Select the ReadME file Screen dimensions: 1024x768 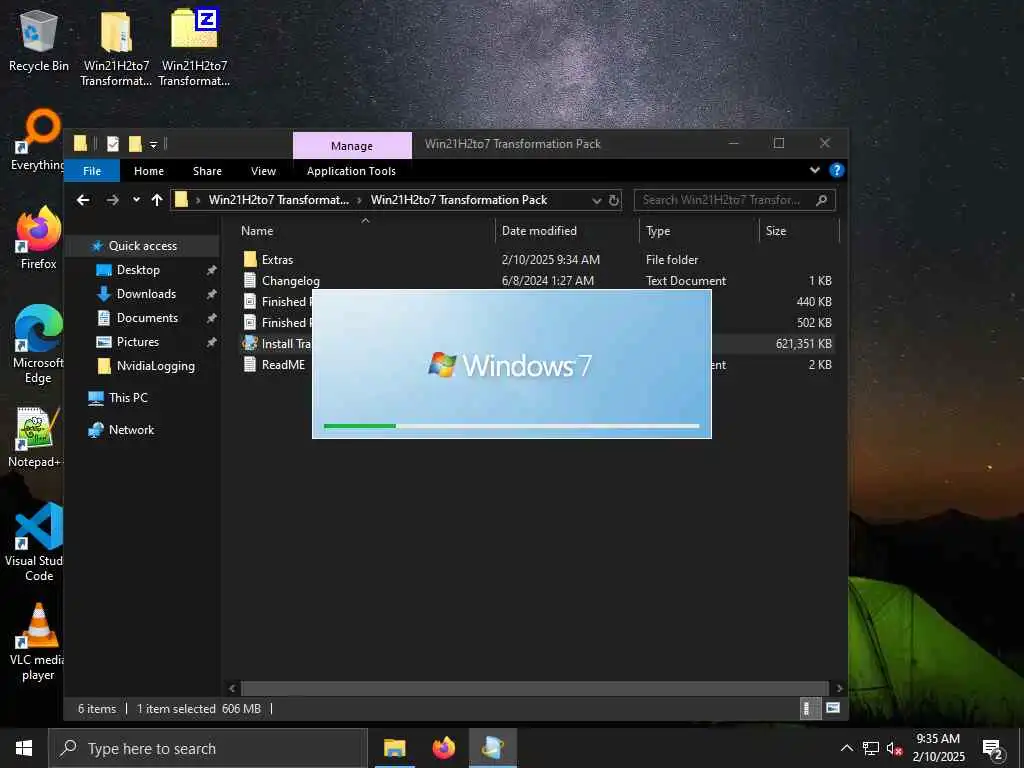(x=283, y=365)
